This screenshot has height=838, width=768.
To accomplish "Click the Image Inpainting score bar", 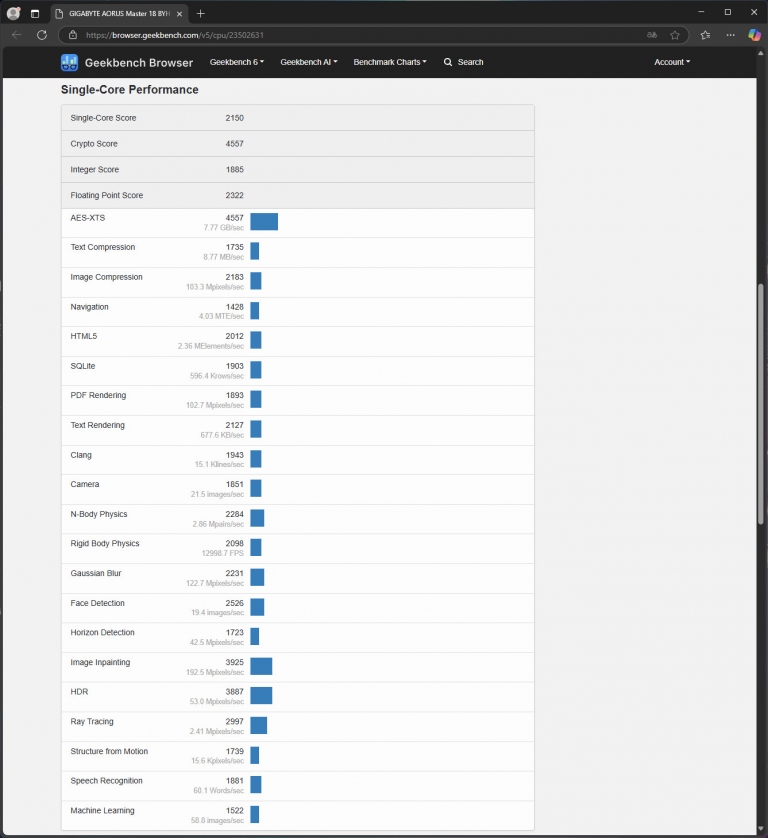I will coord(261,666).
